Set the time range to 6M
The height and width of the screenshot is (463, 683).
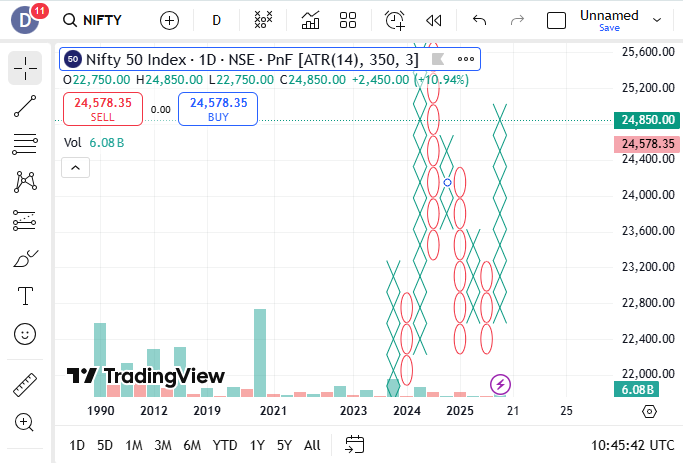coord(192,445)
